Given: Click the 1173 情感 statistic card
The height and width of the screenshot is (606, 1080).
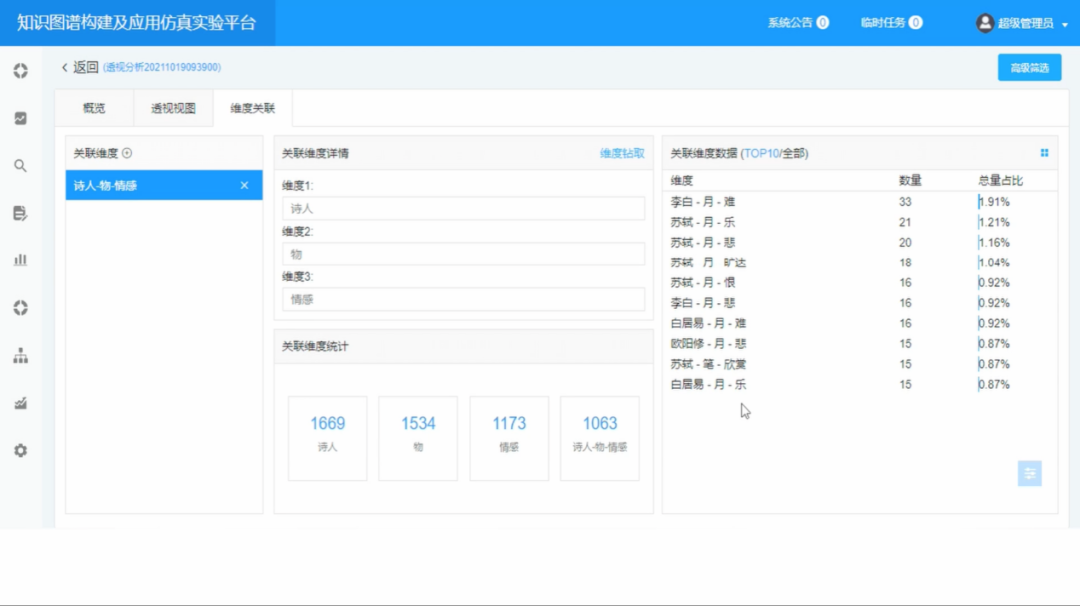Looking at the screenshot, I should pyautogui.click(x=509, y=438).
